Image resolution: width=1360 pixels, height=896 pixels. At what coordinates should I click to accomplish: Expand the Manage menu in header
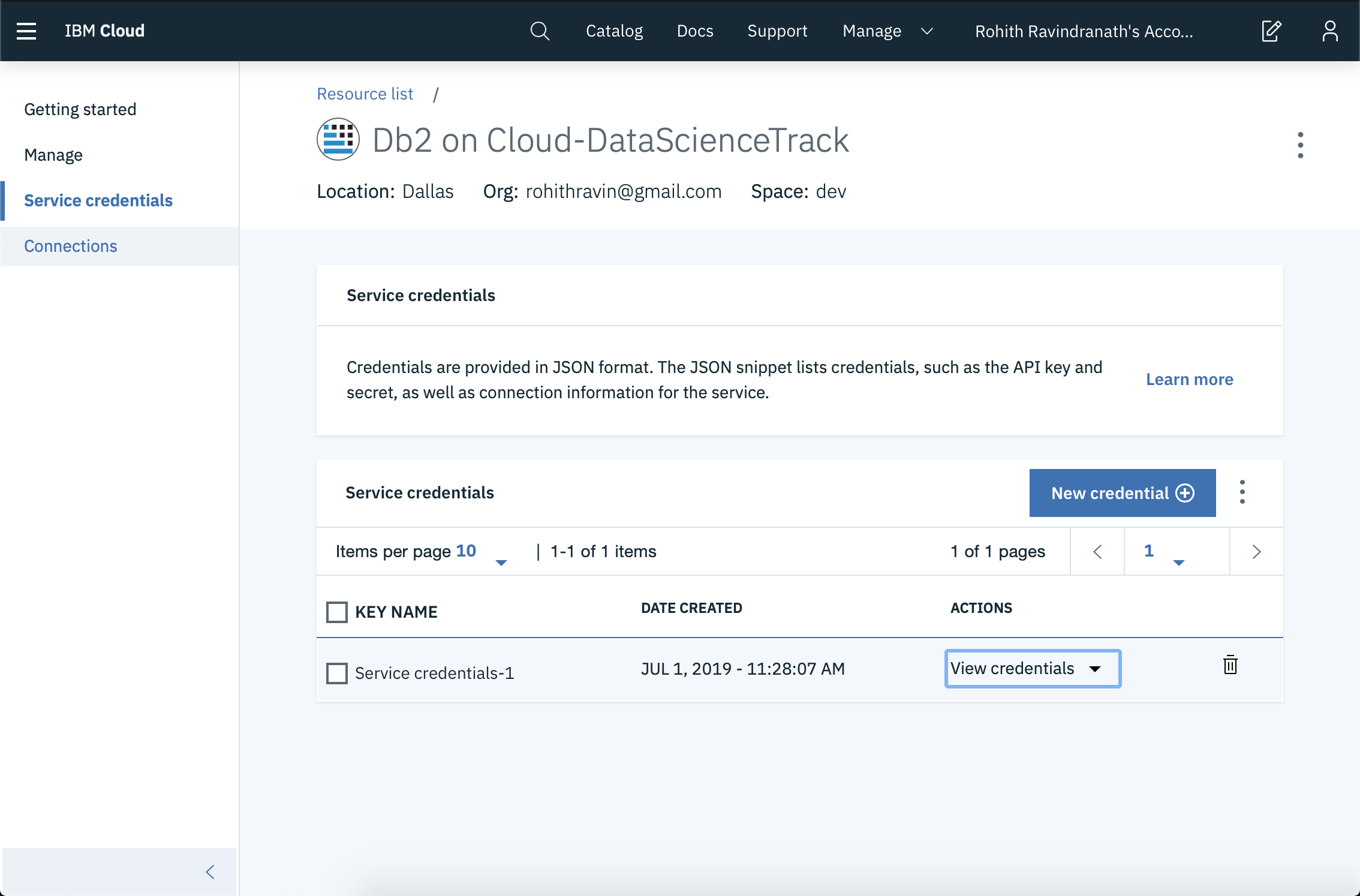pyautogui.click(x=887, y=31)
